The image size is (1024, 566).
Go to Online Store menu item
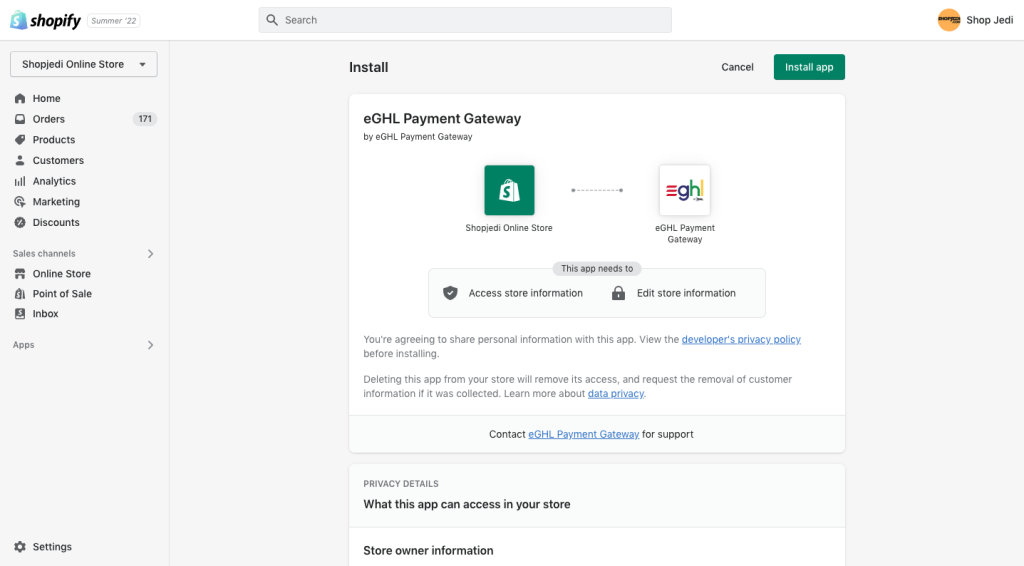click(61, 274)
